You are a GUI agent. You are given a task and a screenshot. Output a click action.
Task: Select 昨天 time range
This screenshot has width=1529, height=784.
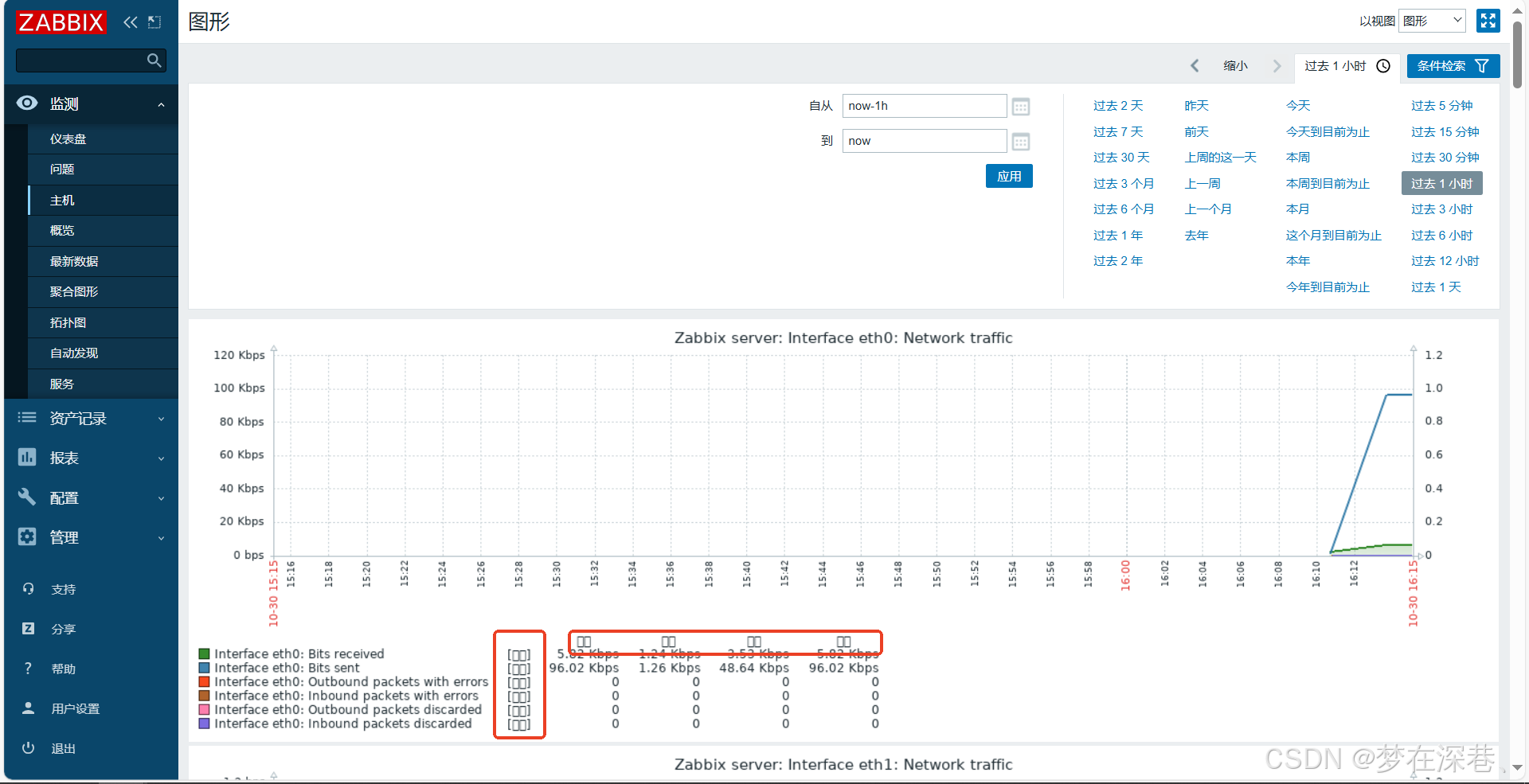(1196, 106)
